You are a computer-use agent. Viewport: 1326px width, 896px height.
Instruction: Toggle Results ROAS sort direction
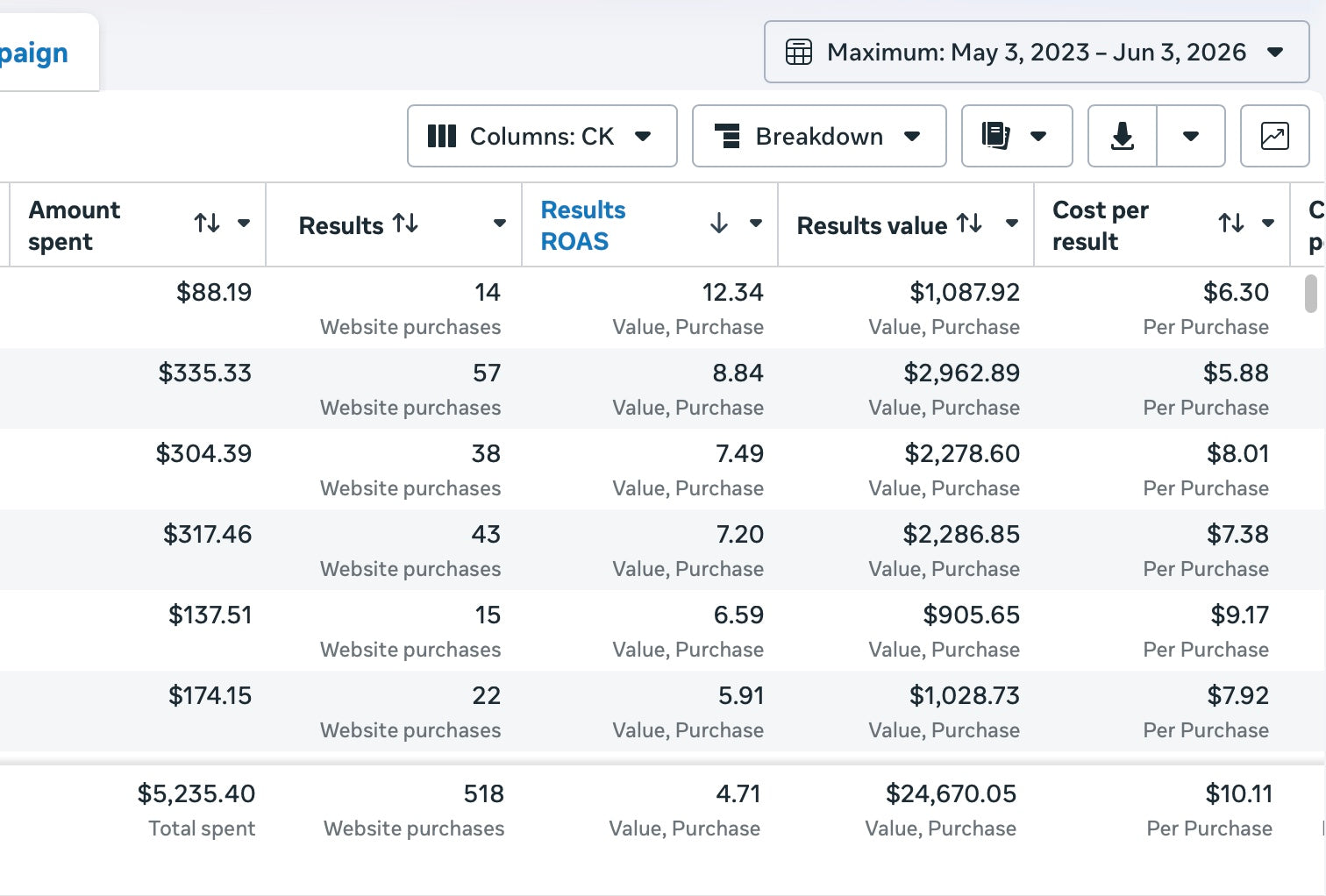coord(719,224)
